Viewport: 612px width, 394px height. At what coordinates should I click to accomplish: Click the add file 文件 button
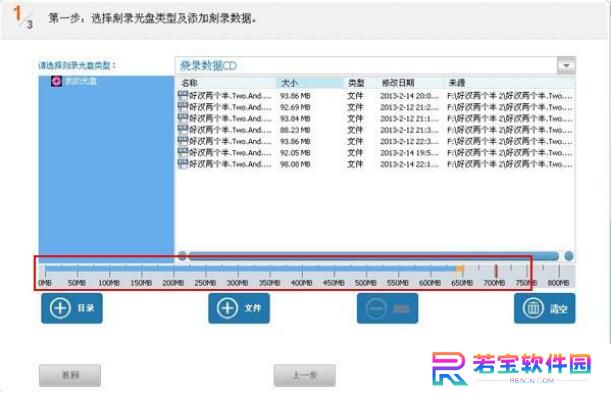(239, 308)
